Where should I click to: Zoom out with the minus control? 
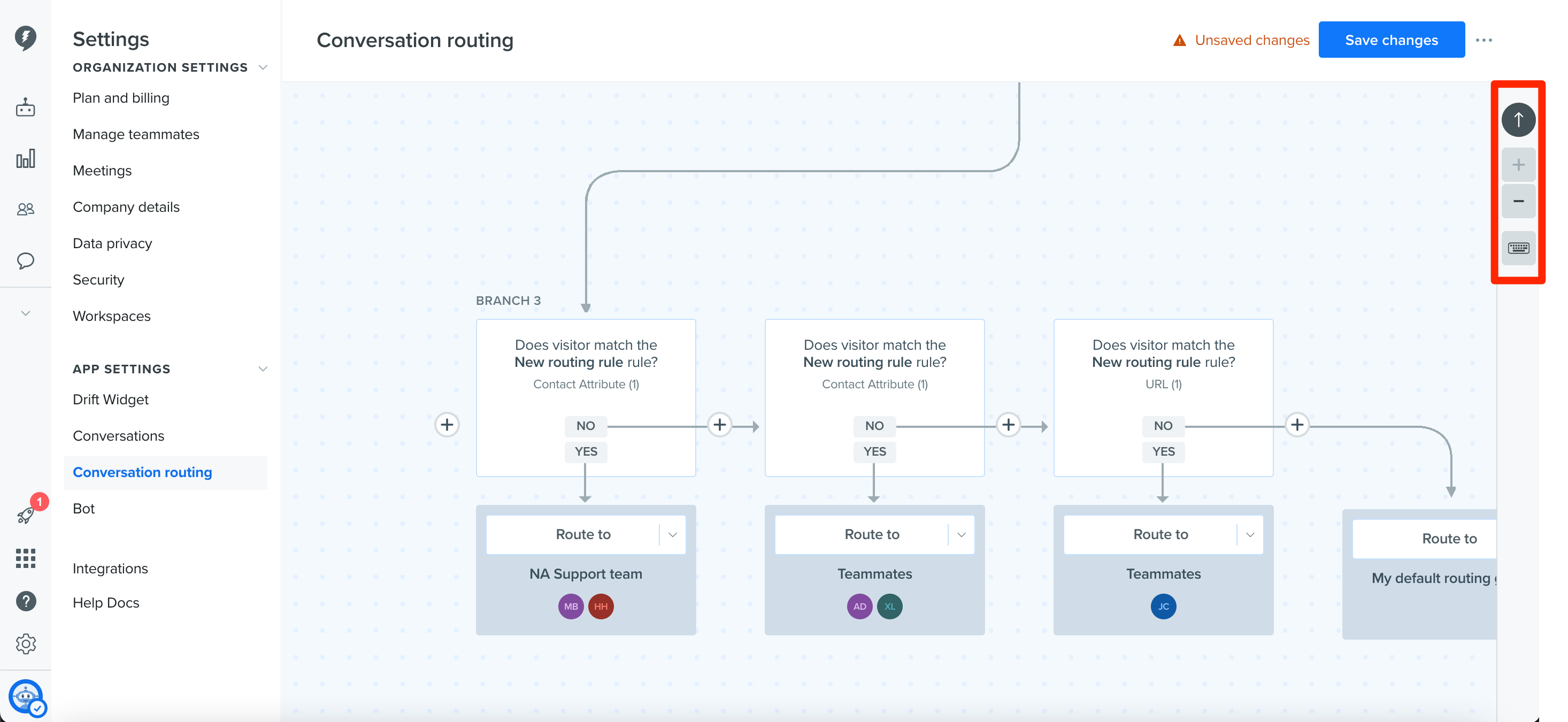[1518, 202]
